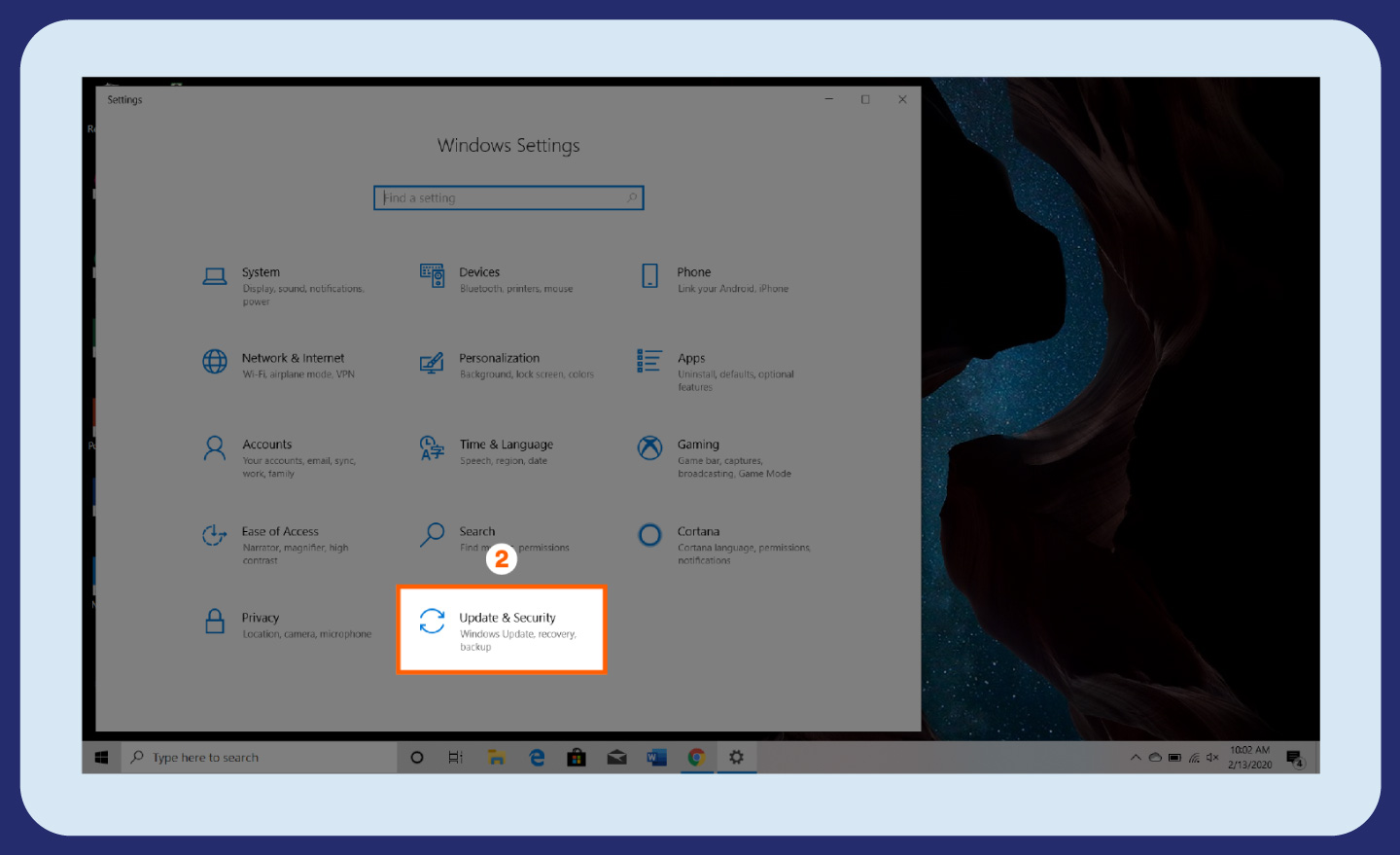Click the Find a setting search field
The image size is (1400, 855).
click(x=508, y=197)
